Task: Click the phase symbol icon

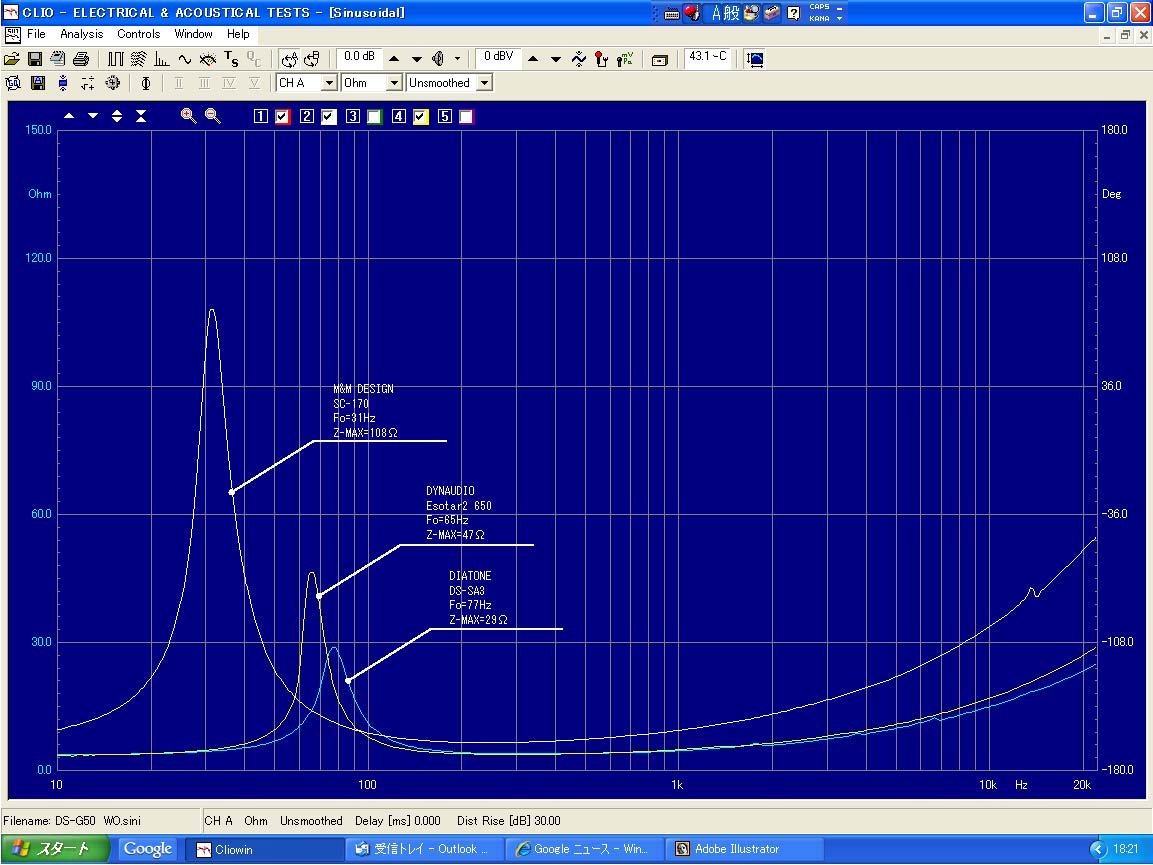Action: click(x=146, y=83)
